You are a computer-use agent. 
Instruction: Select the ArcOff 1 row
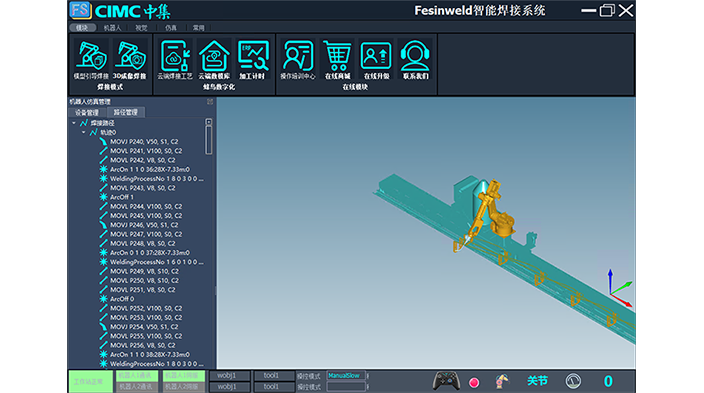[122, 197]
